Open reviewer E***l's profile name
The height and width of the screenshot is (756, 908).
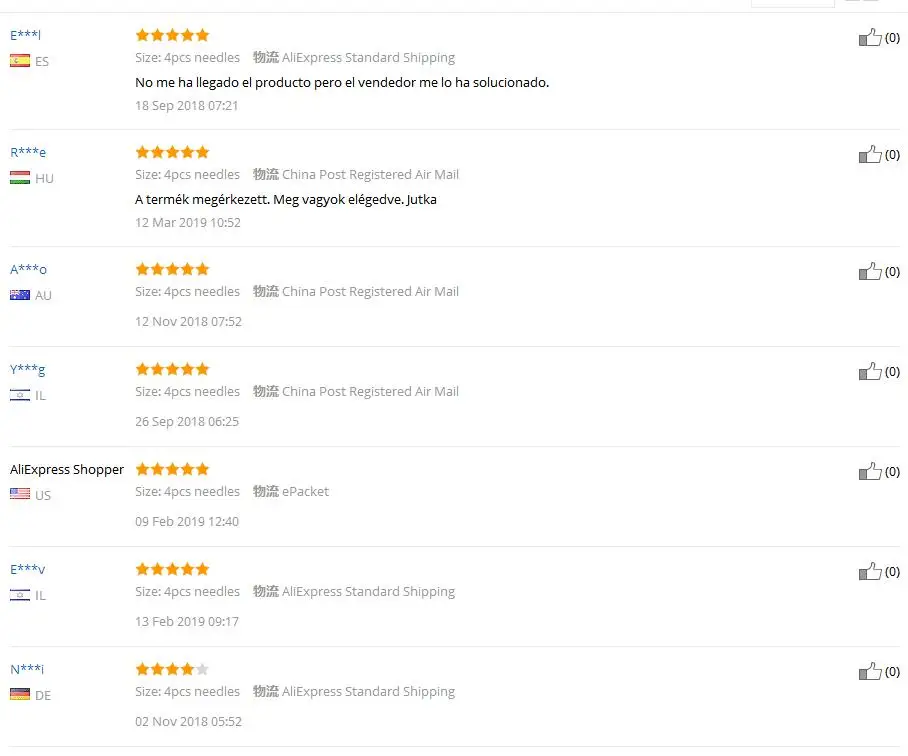click(x=26, y=35)
